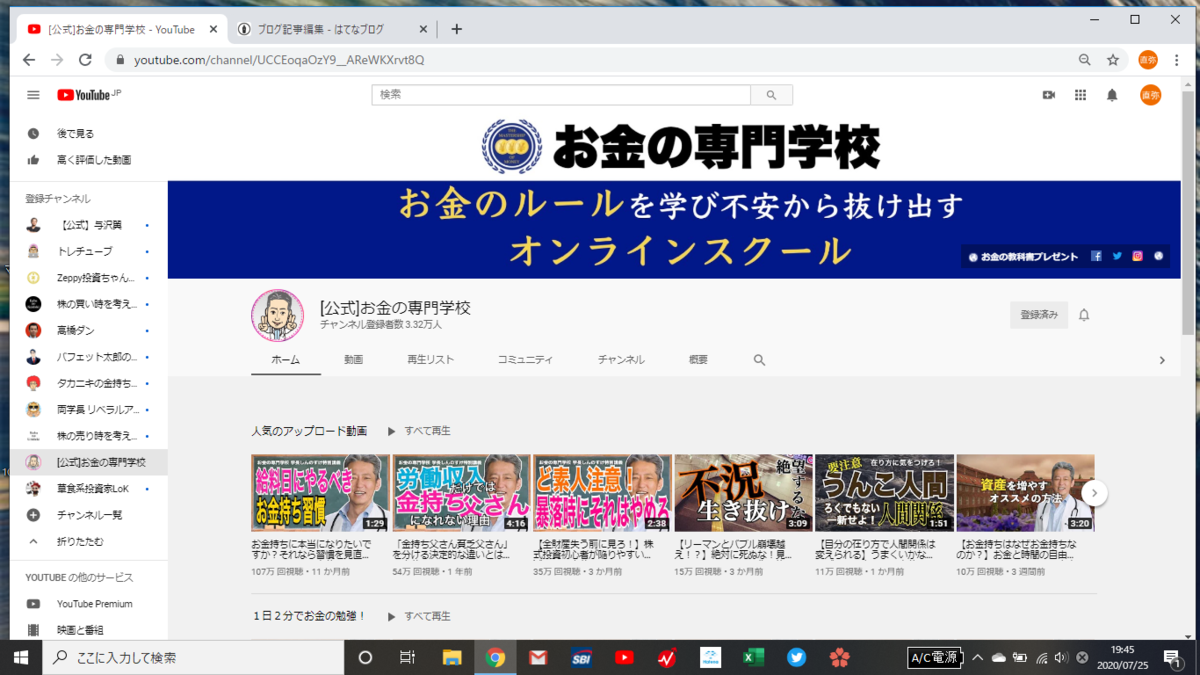Open SBI app from the taskbar
The width and height of the screenshot is (1200, 675).
(581, 657)
